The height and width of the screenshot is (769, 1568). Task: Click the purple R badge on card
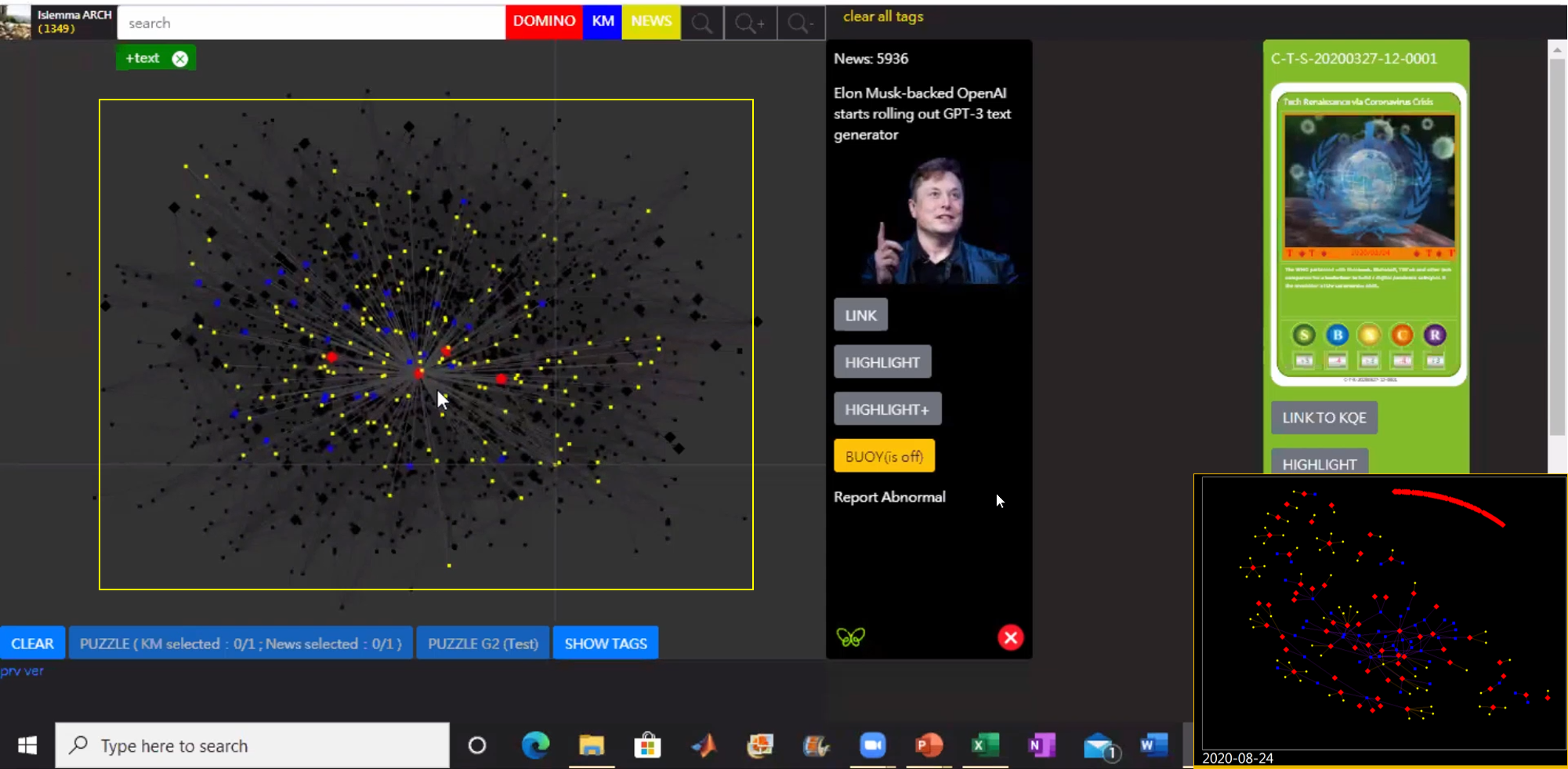pyautogui.click(x=1435, y=336)
